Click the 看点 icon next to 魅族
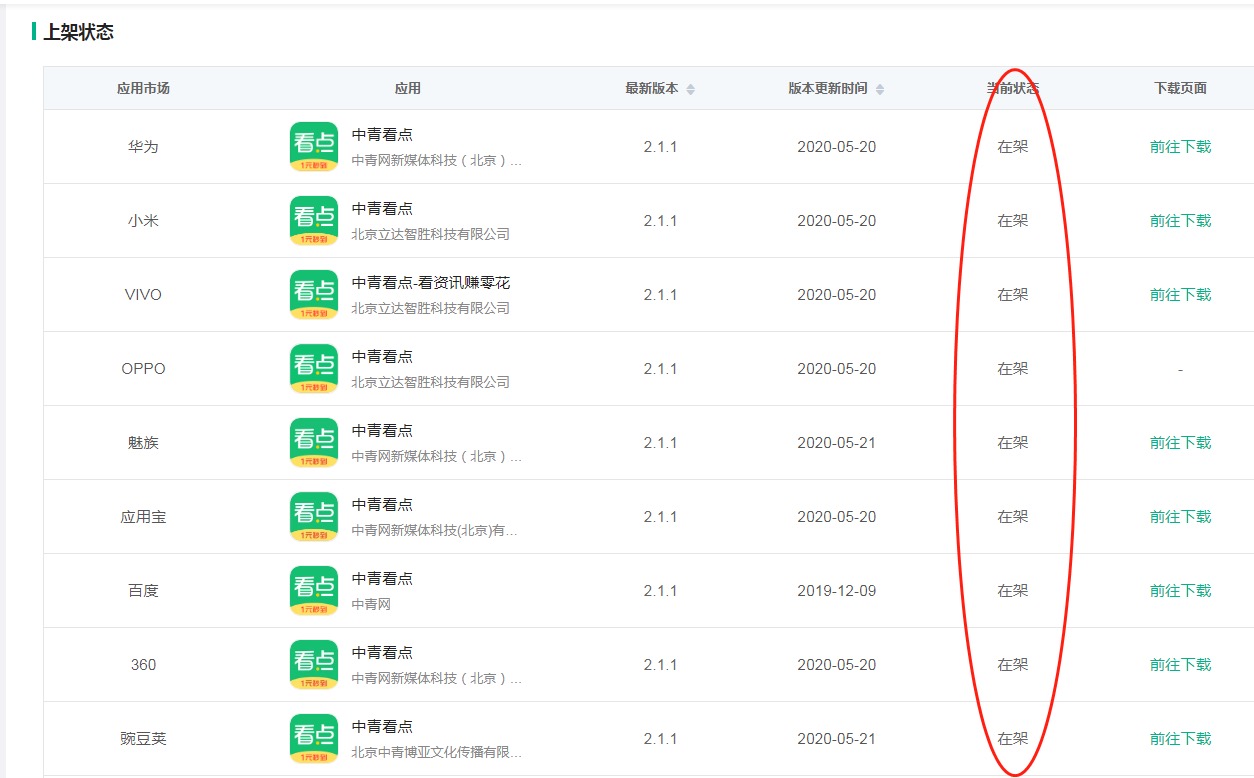This screenshot has width=1254, height=778. click(315, 441)
